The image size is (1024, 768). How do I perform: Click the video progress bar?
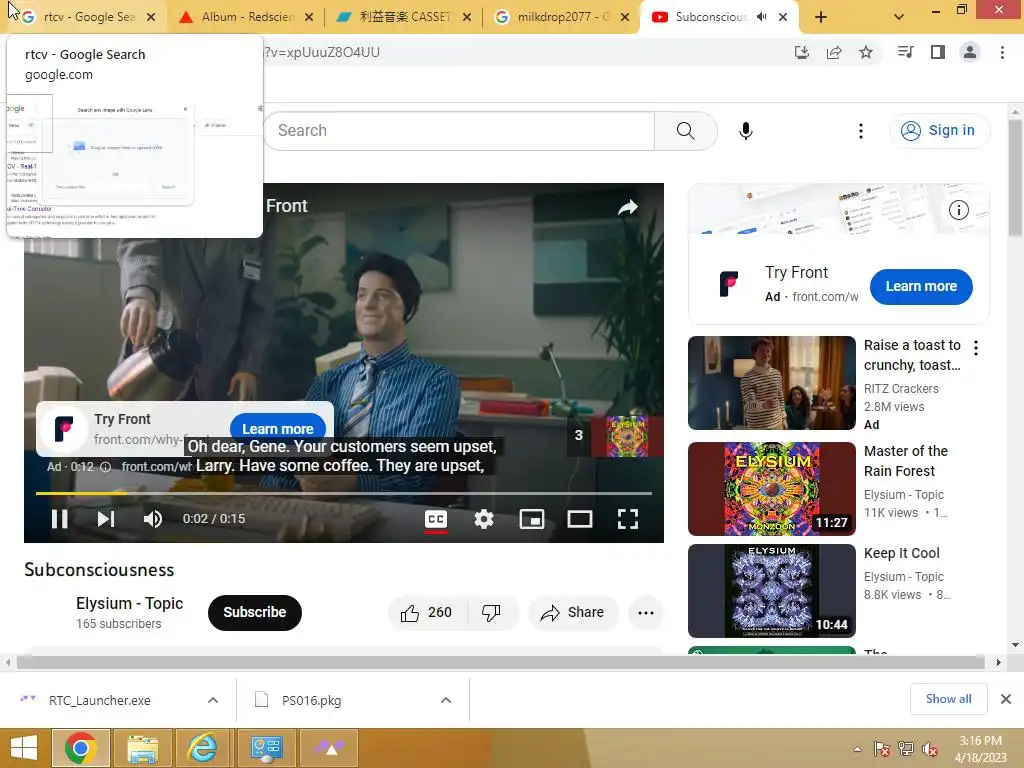pos(344,494)
